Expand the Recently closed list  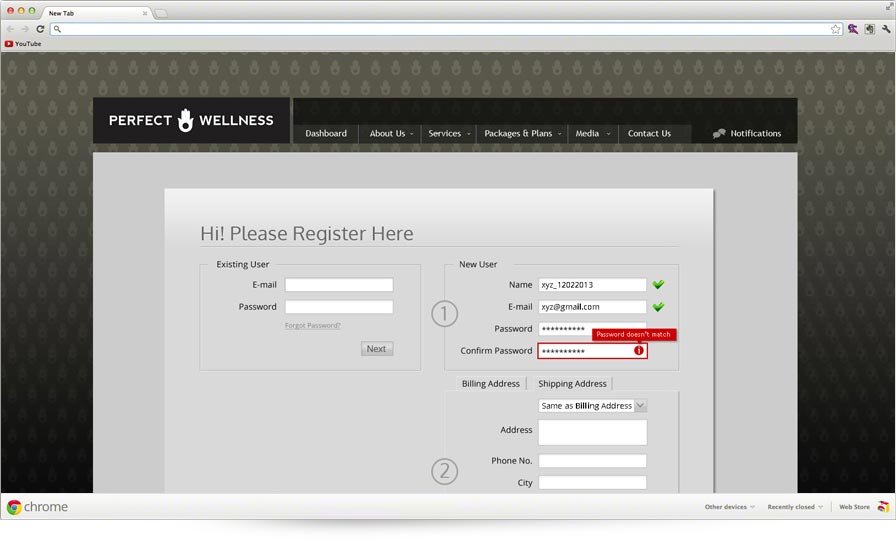(795, 507)
